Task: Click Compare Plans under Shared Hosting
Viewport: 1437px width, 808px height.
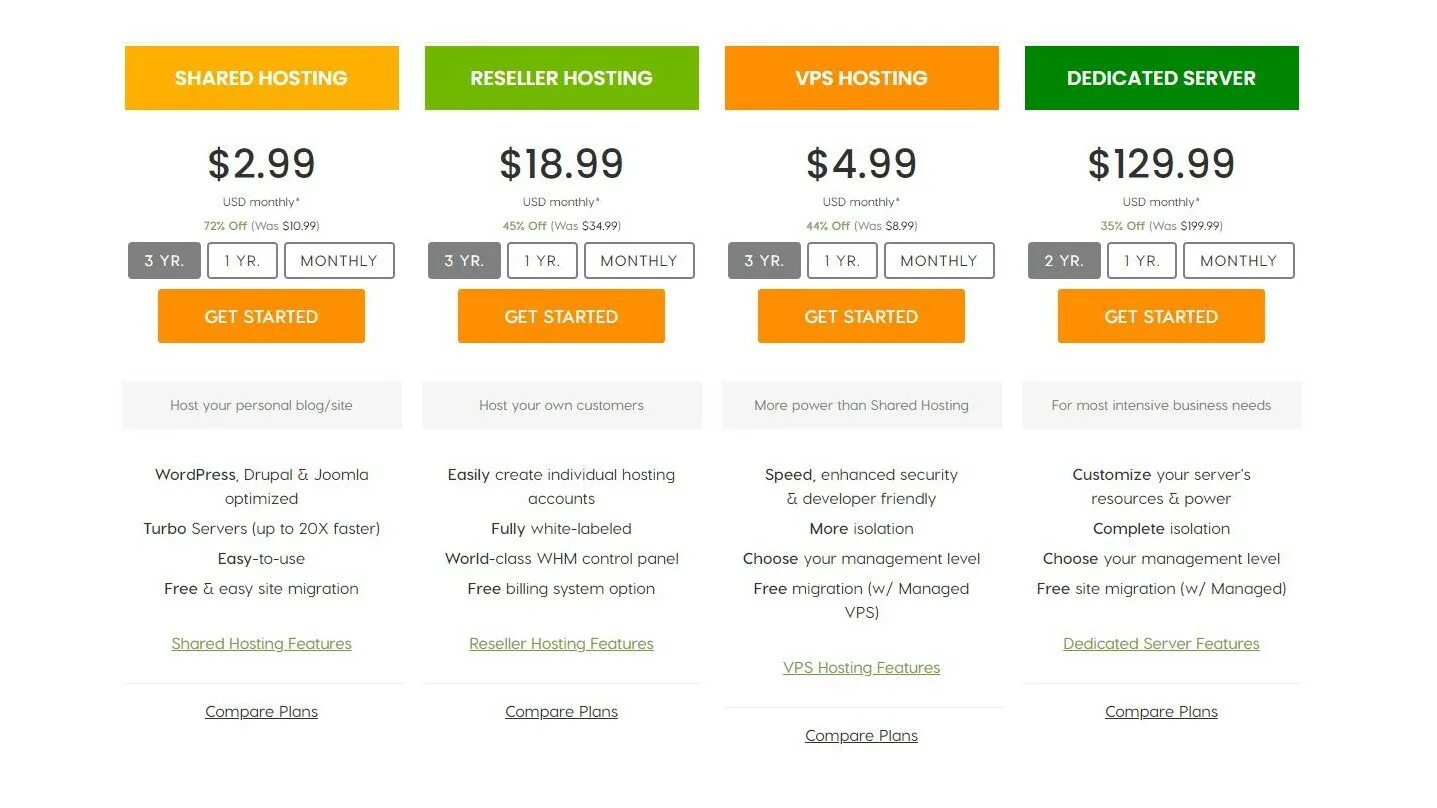Action: pyautogui.click(x=261, y=712)
